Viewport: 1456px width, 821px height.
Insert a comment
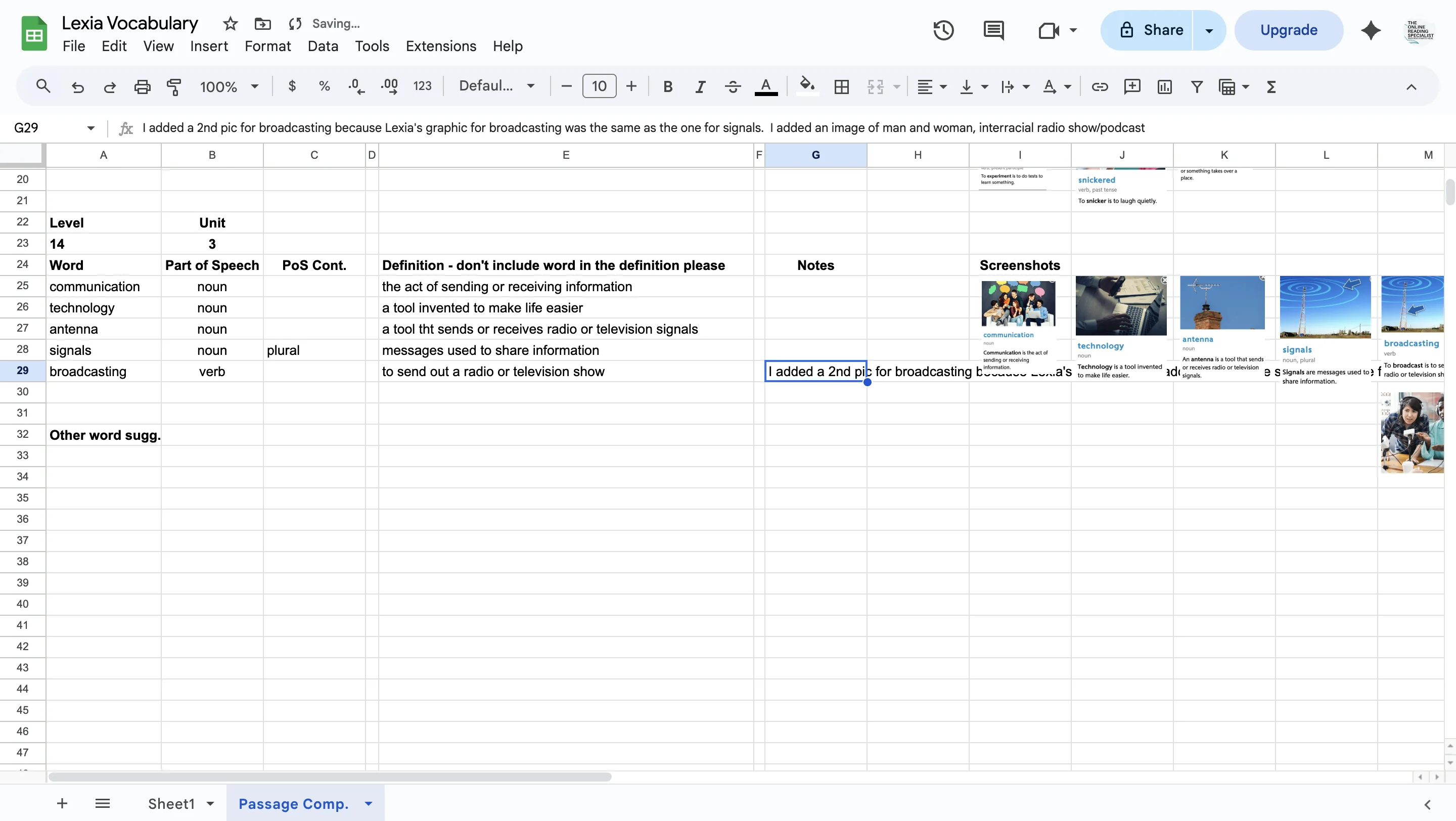coord(1132,86)
